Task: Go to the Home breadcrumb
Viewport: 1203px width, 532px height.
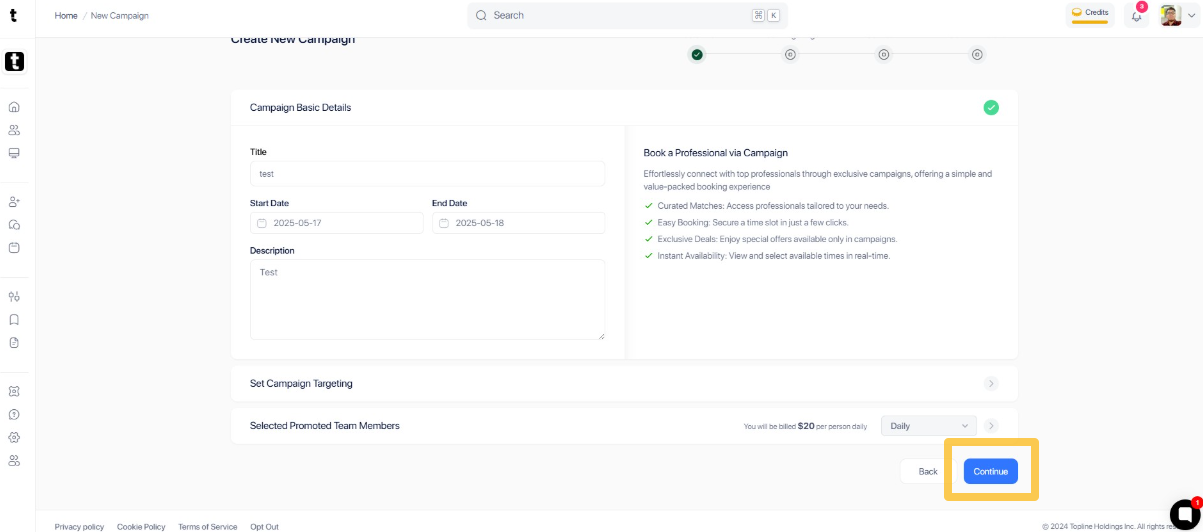Action: [66, 16]
